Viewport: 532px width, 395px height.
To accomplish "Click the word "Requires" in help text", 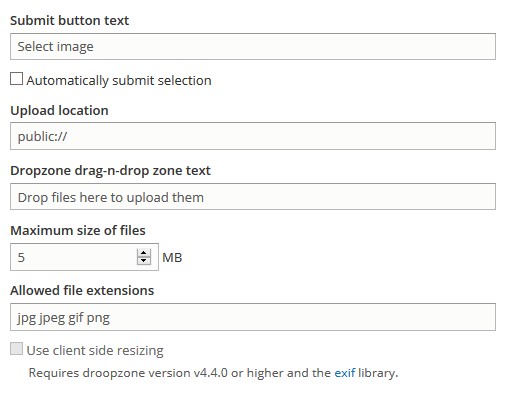I will click(x=54, y=373).
